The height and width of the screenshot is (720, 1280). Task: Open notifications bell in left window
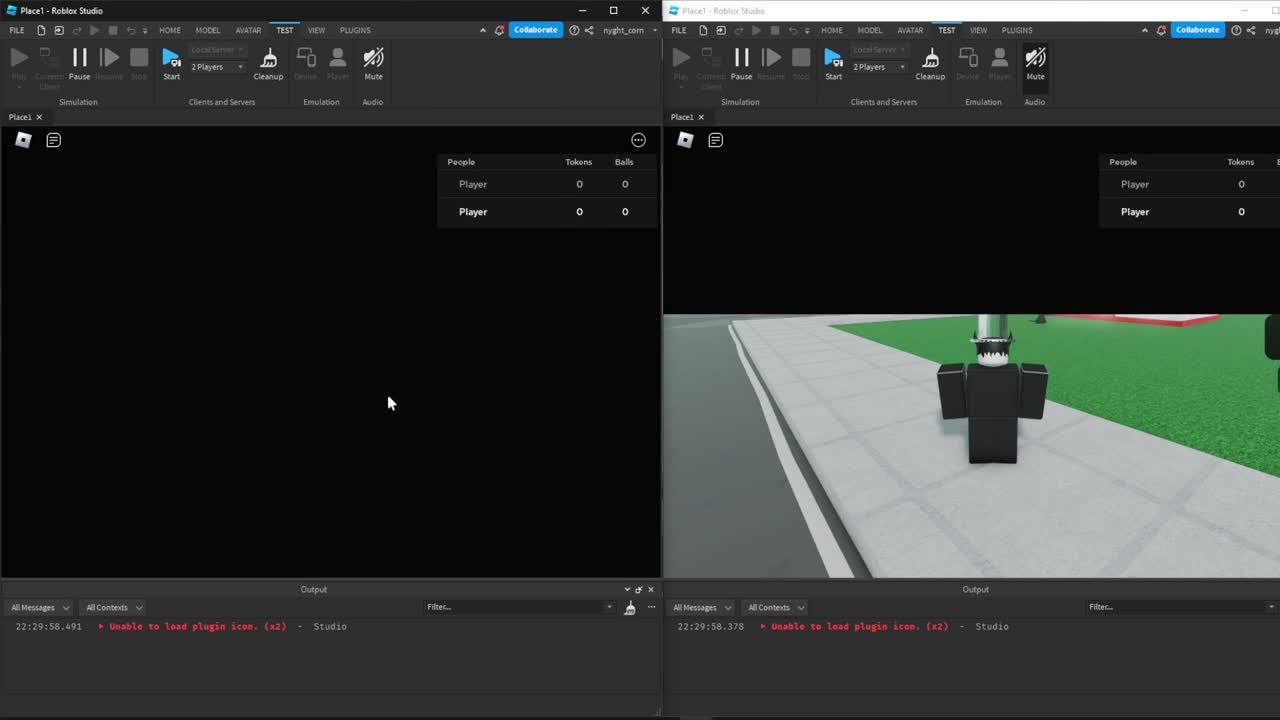tap(499, 30)
